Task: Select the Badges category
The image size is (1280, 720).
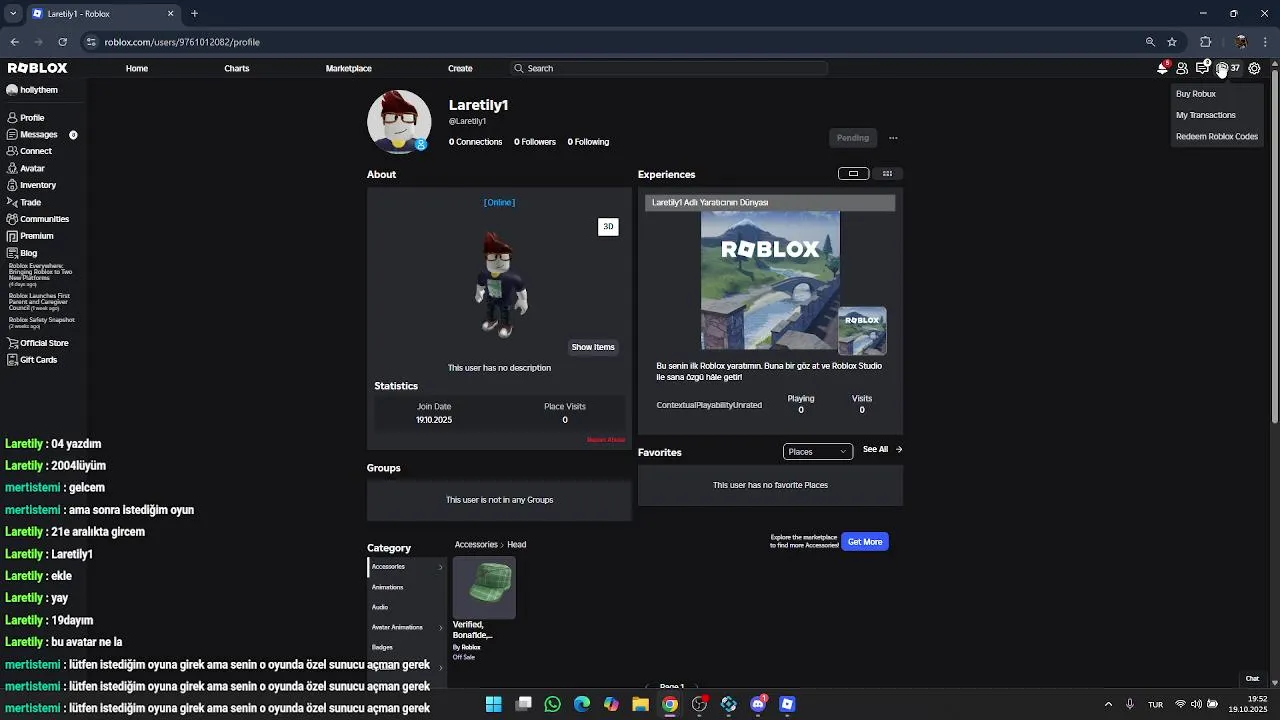Action: [x=382, y=647]
